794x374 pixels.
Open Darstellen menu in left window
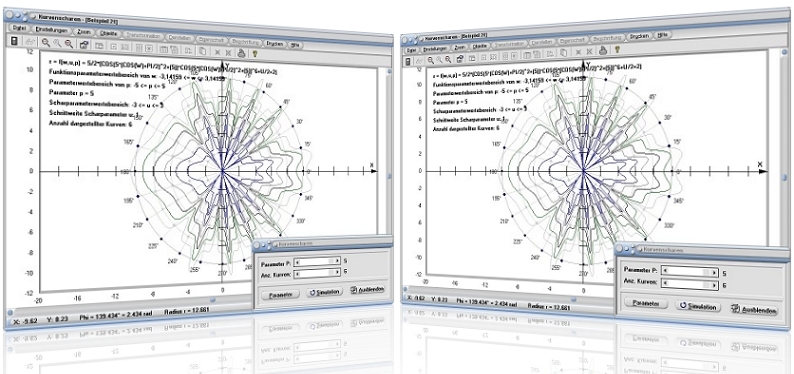[x=179, y=38]
